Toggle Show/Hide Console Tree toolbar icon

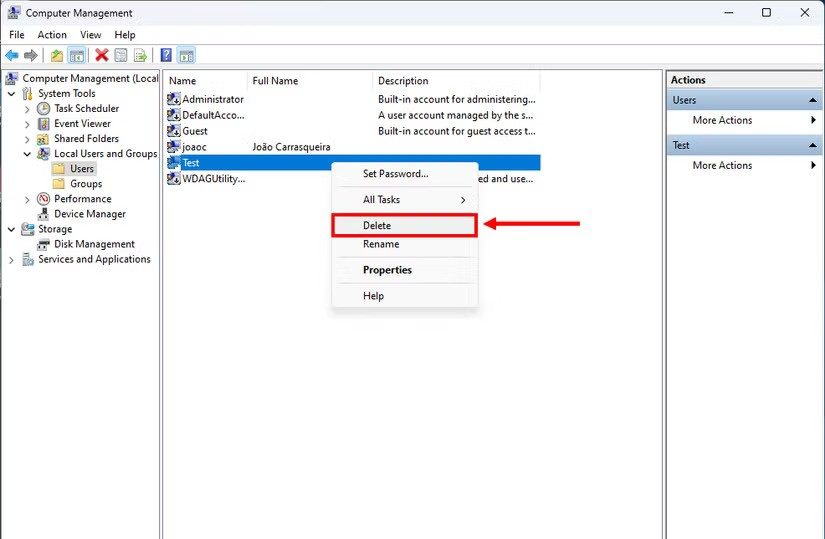(x=77, y=55)
